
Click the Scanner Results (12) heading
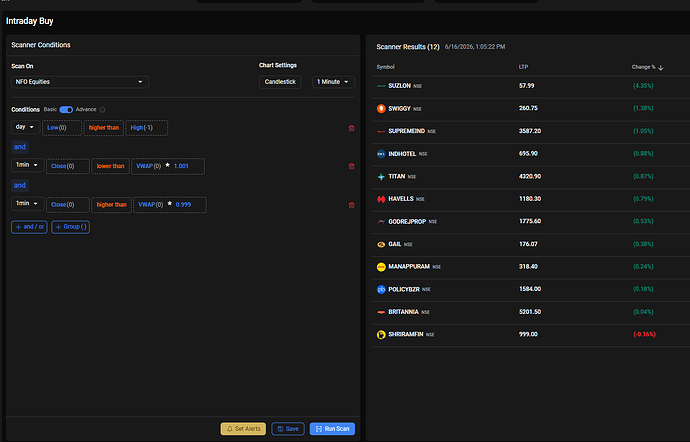pyautogui.click(x=408, y=47)
